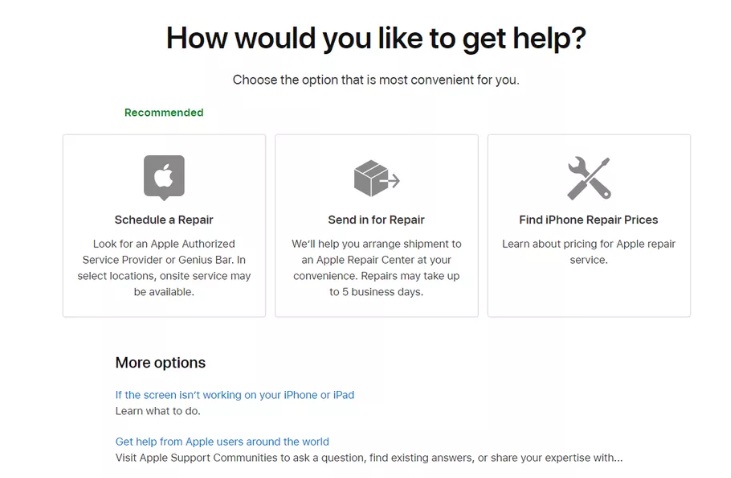This screenshot has height=478, width=731.
Task: Click the Visit Apple Support Communities description
Action: click(x=369, y=458)
